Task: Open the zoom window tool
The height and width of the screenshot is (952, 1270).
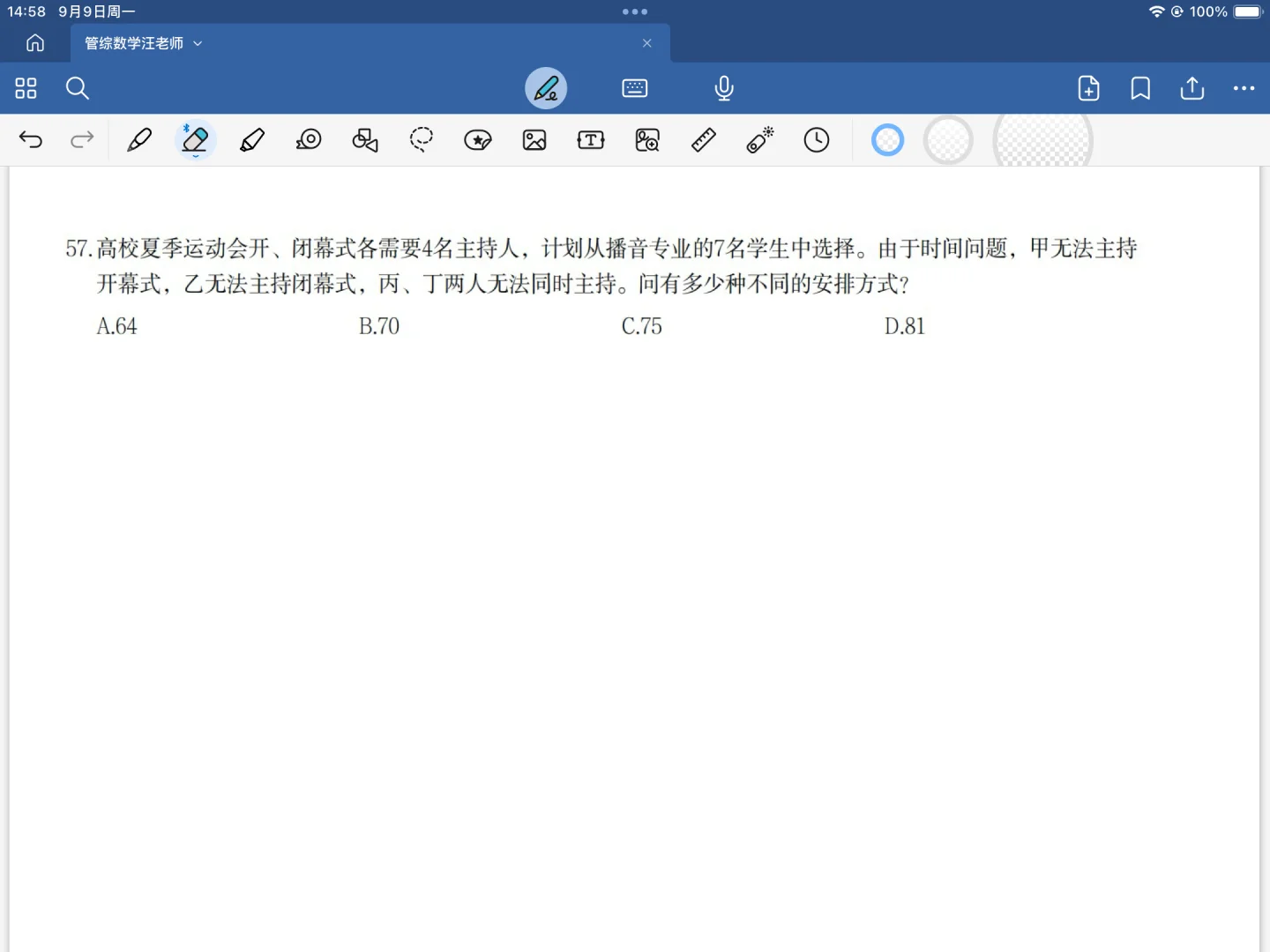Action: click(x=647, y=139)
